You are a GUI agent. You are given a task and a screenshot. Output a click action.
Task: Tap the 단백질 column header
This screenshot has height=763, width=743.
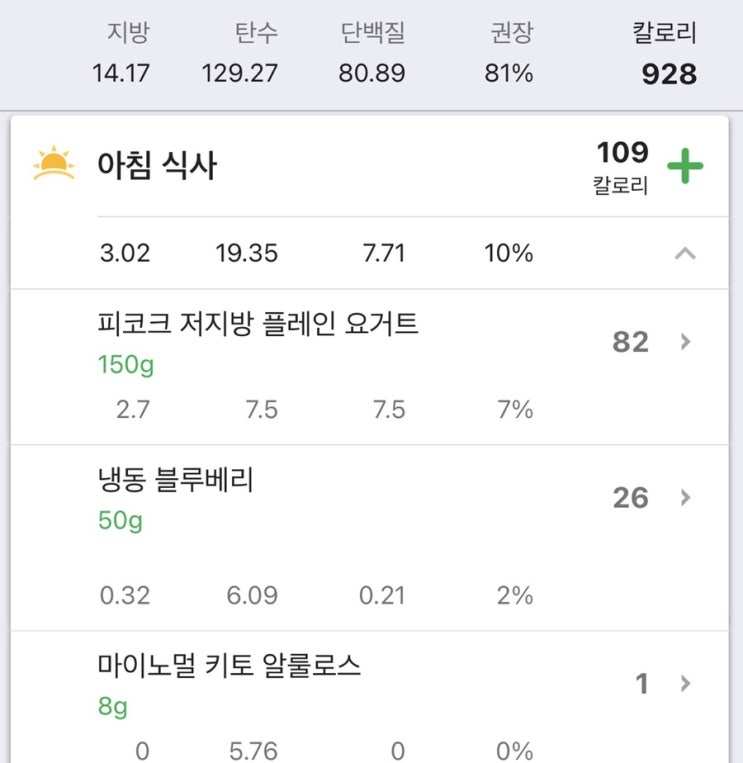tap(372, 33)
